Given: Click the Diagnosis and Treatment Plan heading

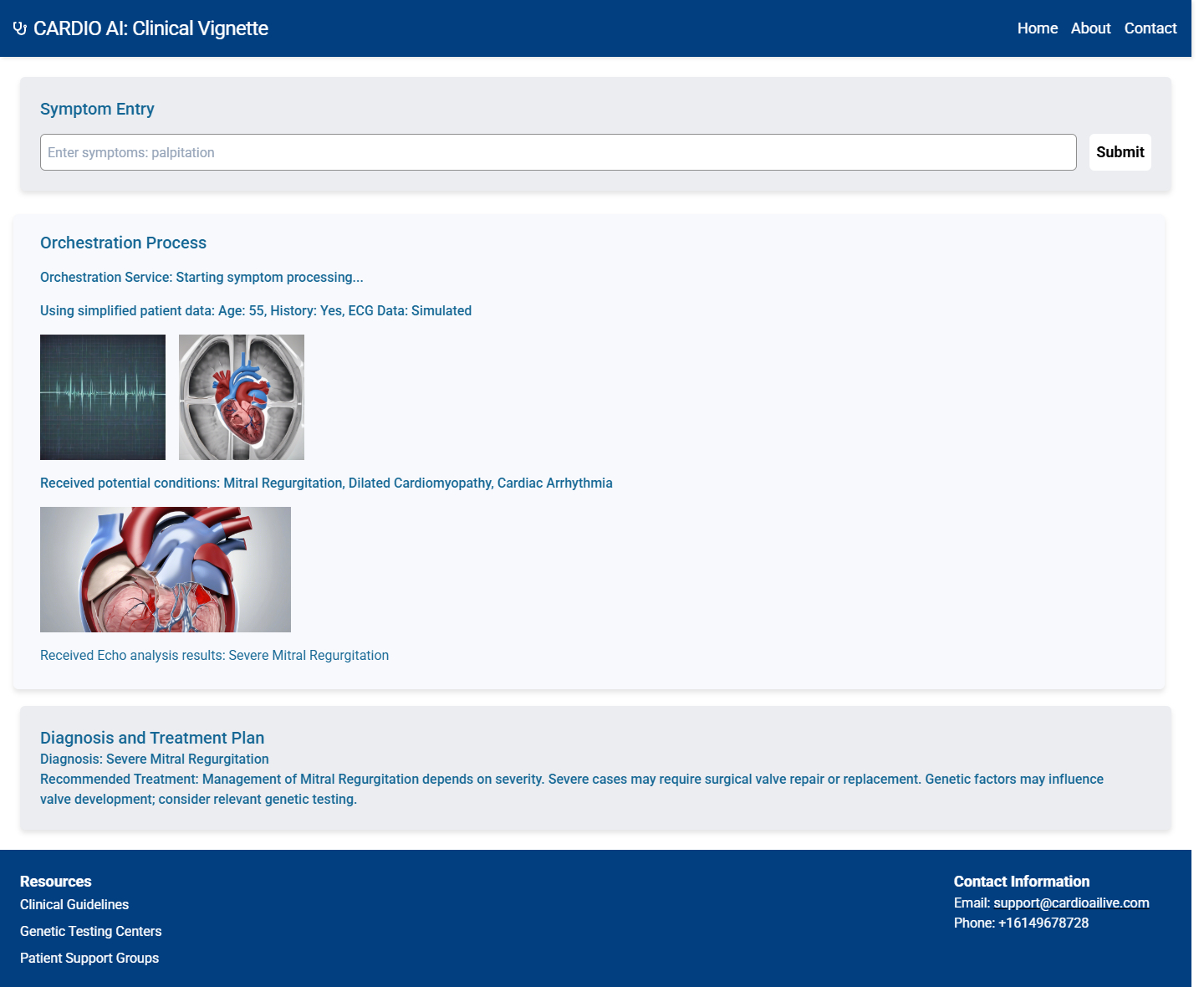Looking at the screenshot, I should click(152, 738).
